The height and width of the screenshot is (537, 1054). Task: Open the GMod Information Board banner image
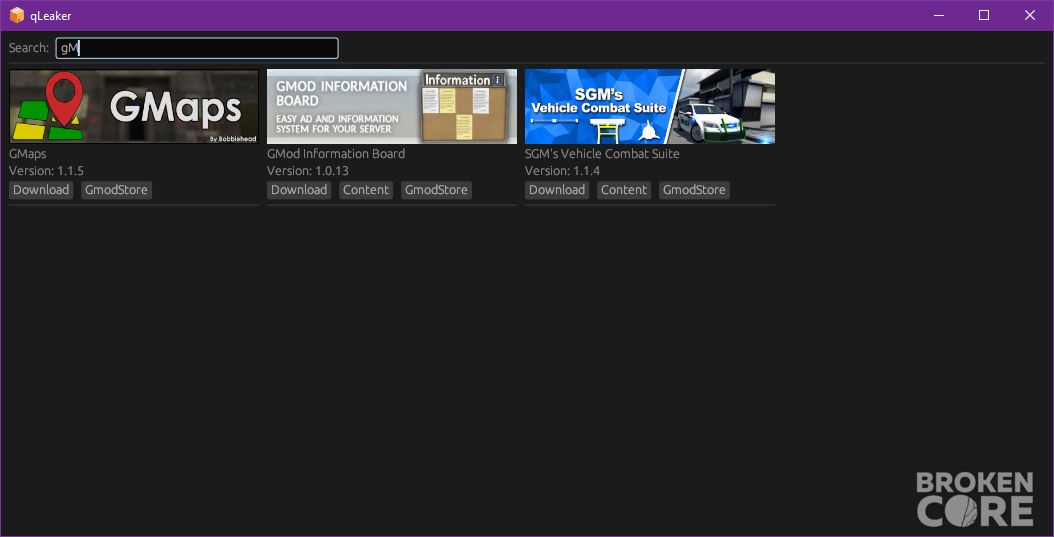pyautogui.click(x=392, y=106)
